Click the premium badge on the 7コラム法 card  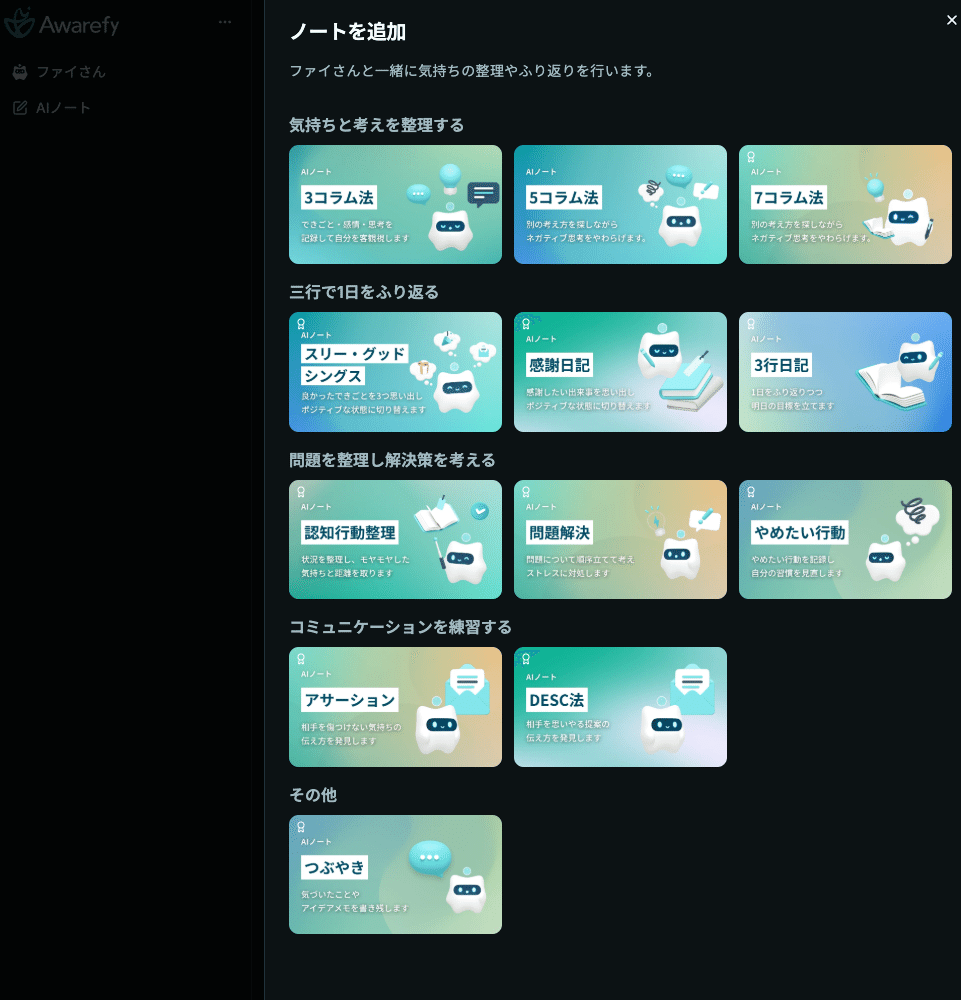point(749,154)
